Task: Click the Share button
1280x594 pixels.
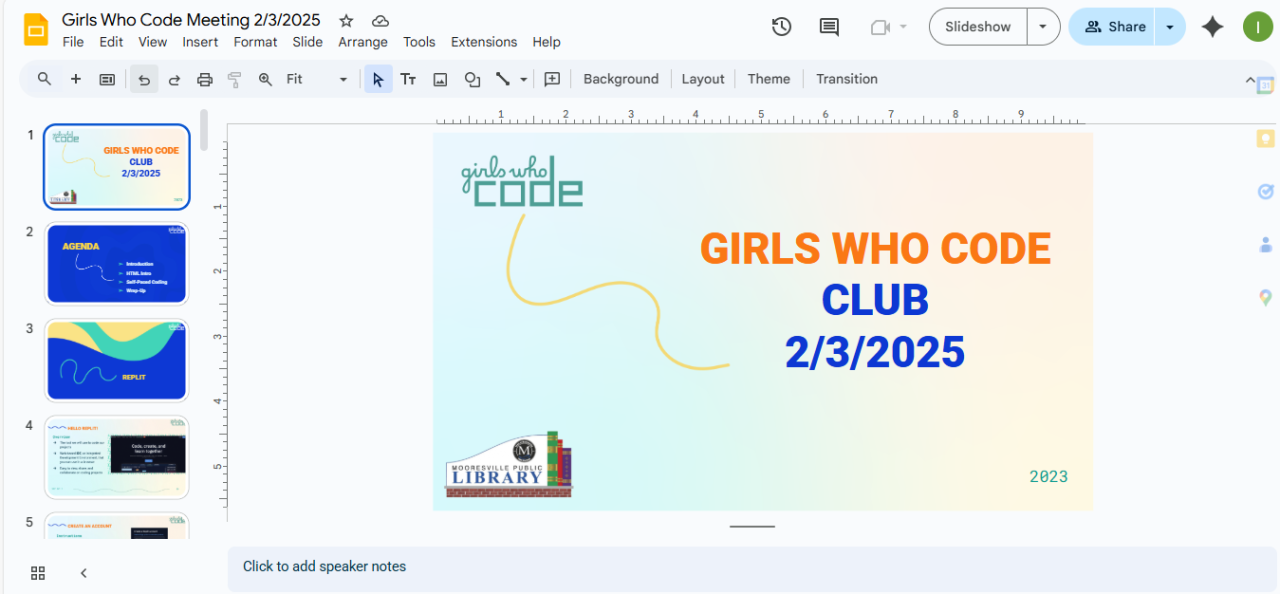Action: [1112, 27]
